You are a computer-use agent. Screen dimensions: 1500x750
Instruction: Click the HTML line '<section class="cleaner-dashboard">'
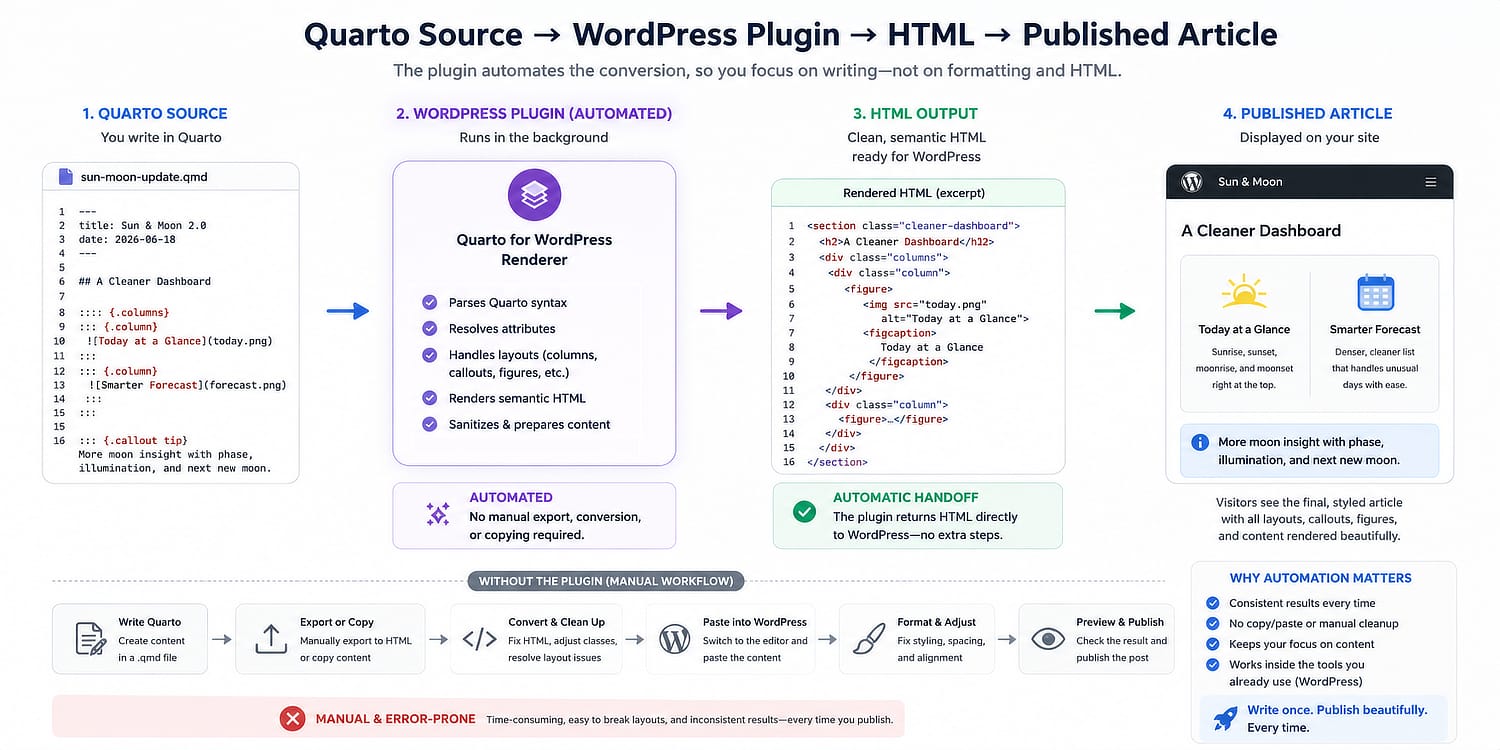coord(913,226)
